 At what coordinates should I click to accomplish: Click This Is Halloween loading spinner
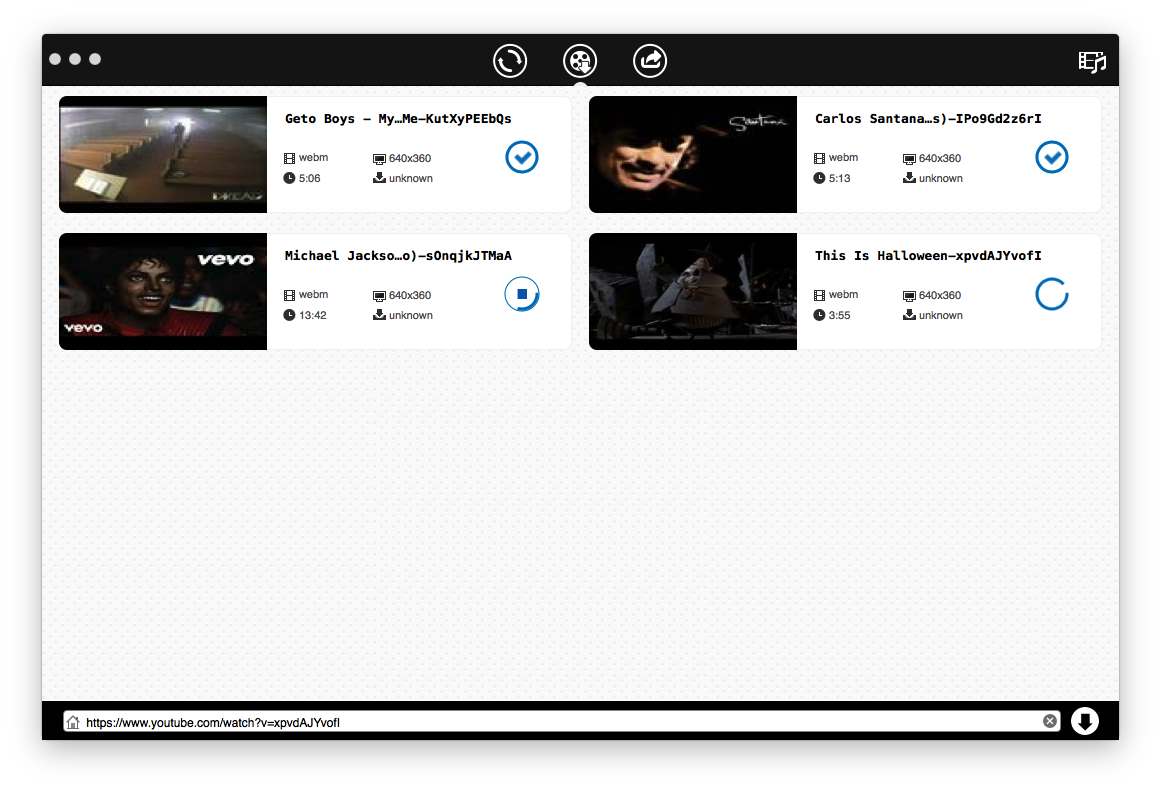coord(1052,295)
